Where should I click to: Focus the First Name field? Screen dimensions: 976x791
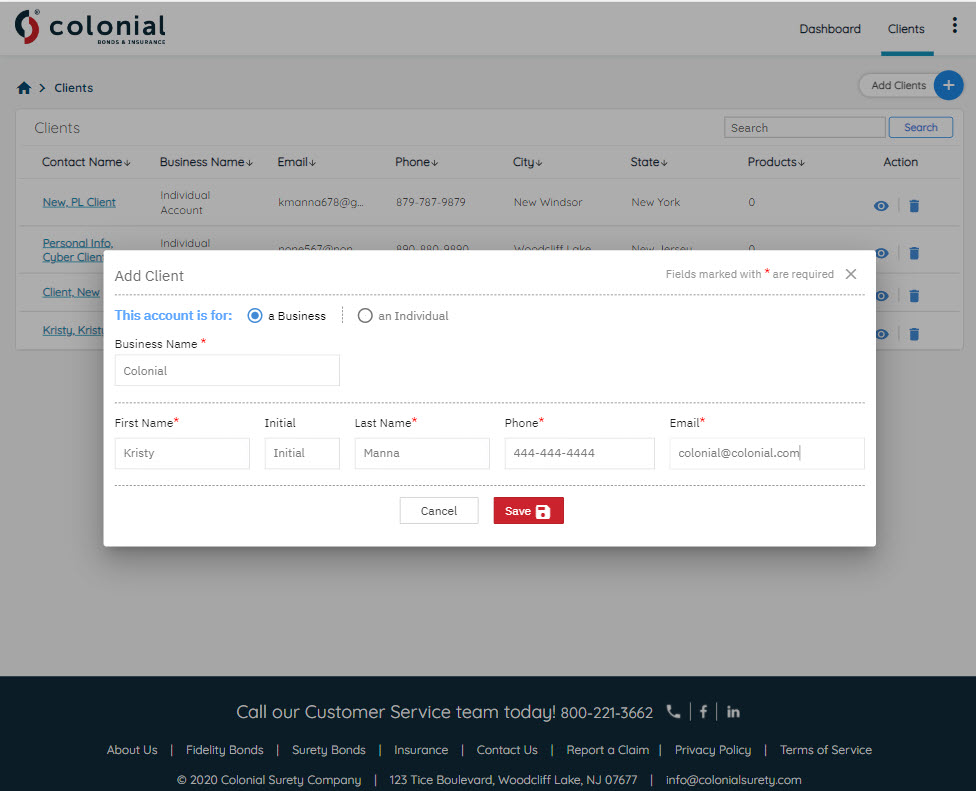182,453
